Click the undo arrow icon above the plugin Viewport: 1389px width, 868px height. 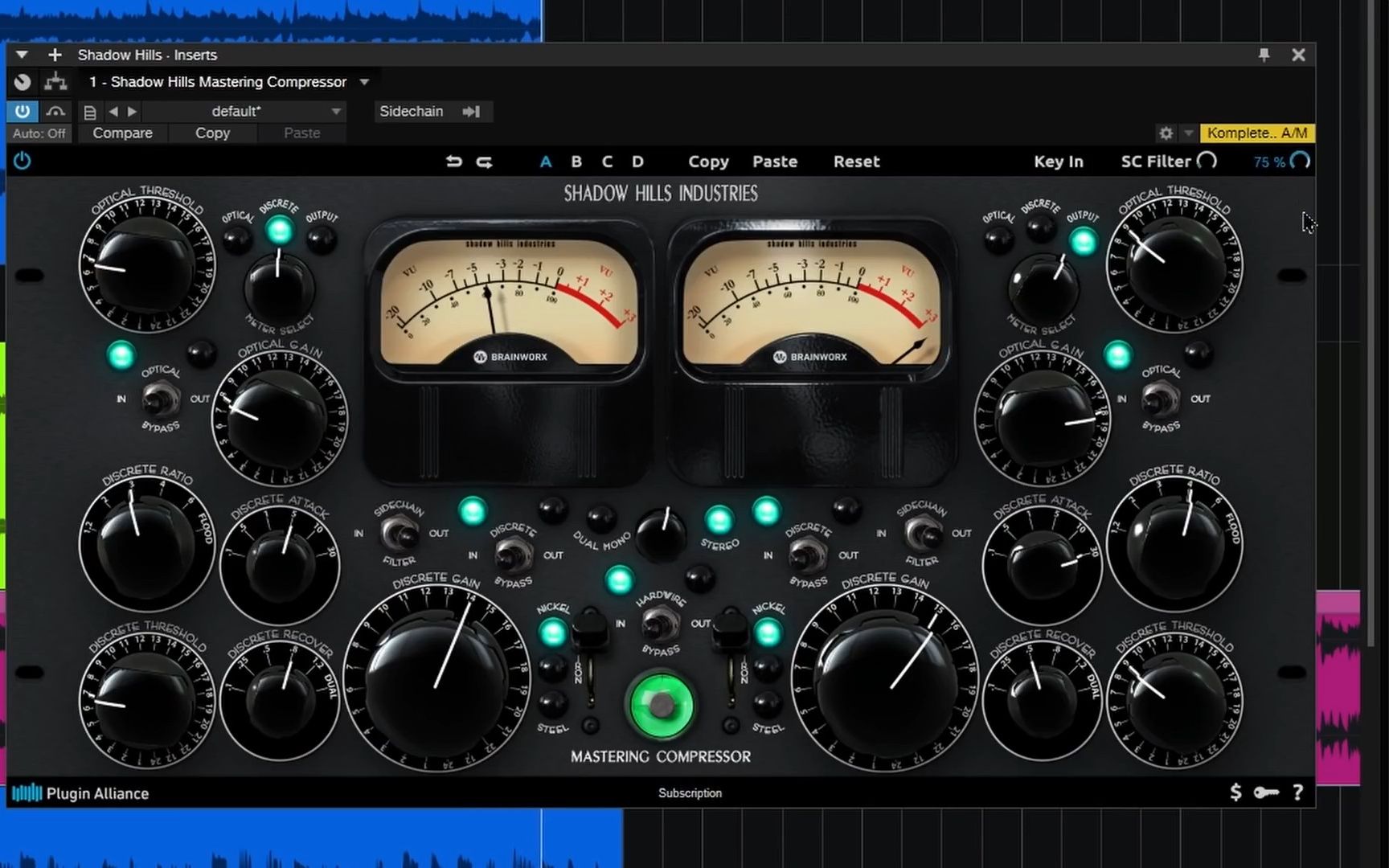point(454,162)
